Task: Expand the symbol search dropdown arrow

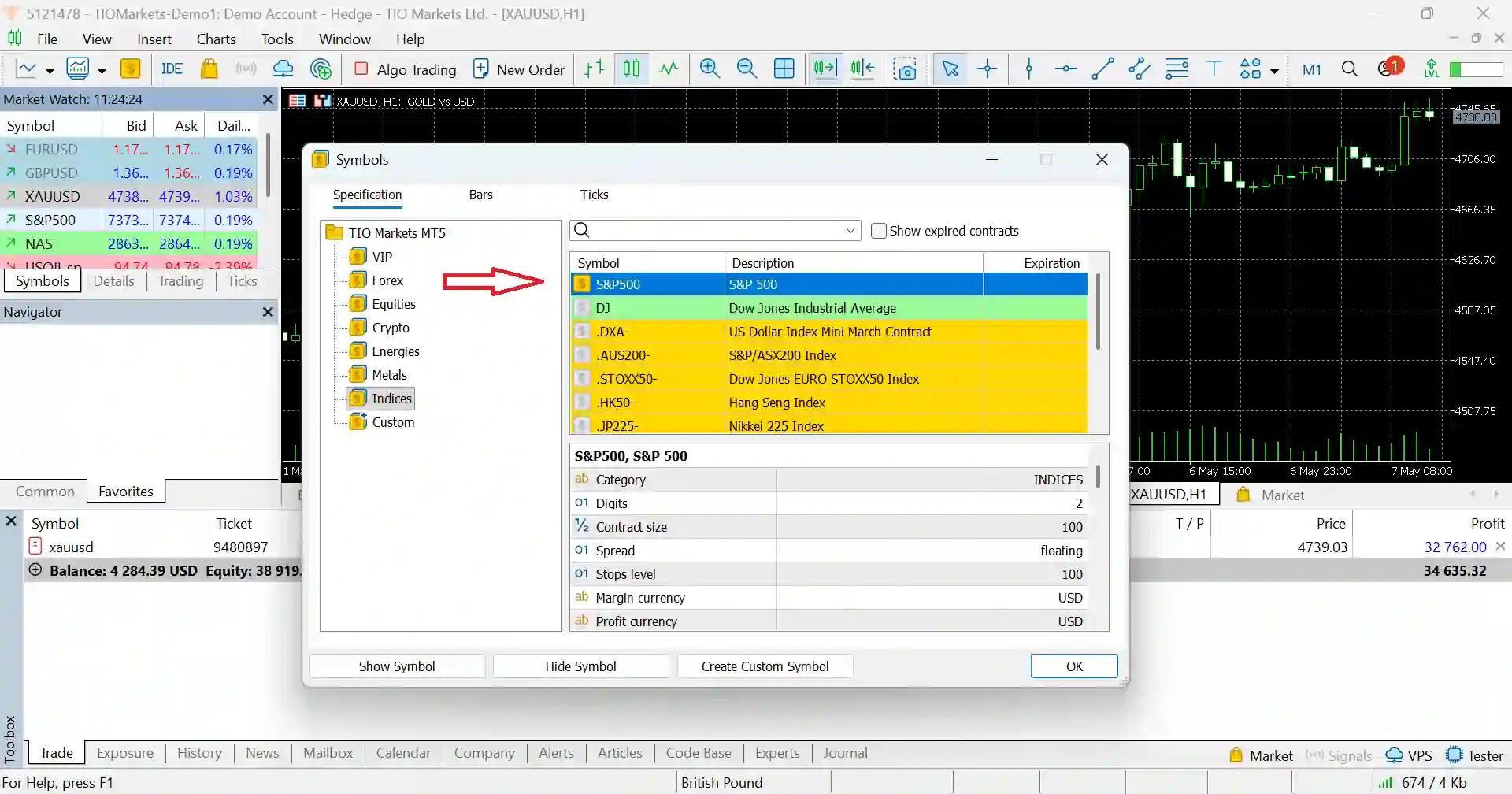Action: click(x=850, y=231)
